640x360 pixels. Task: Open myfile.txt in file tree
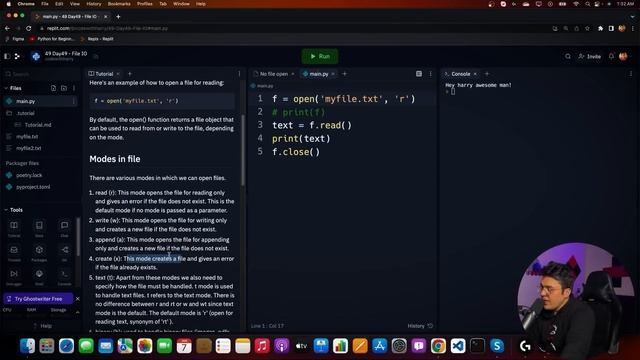pos(27,137)
